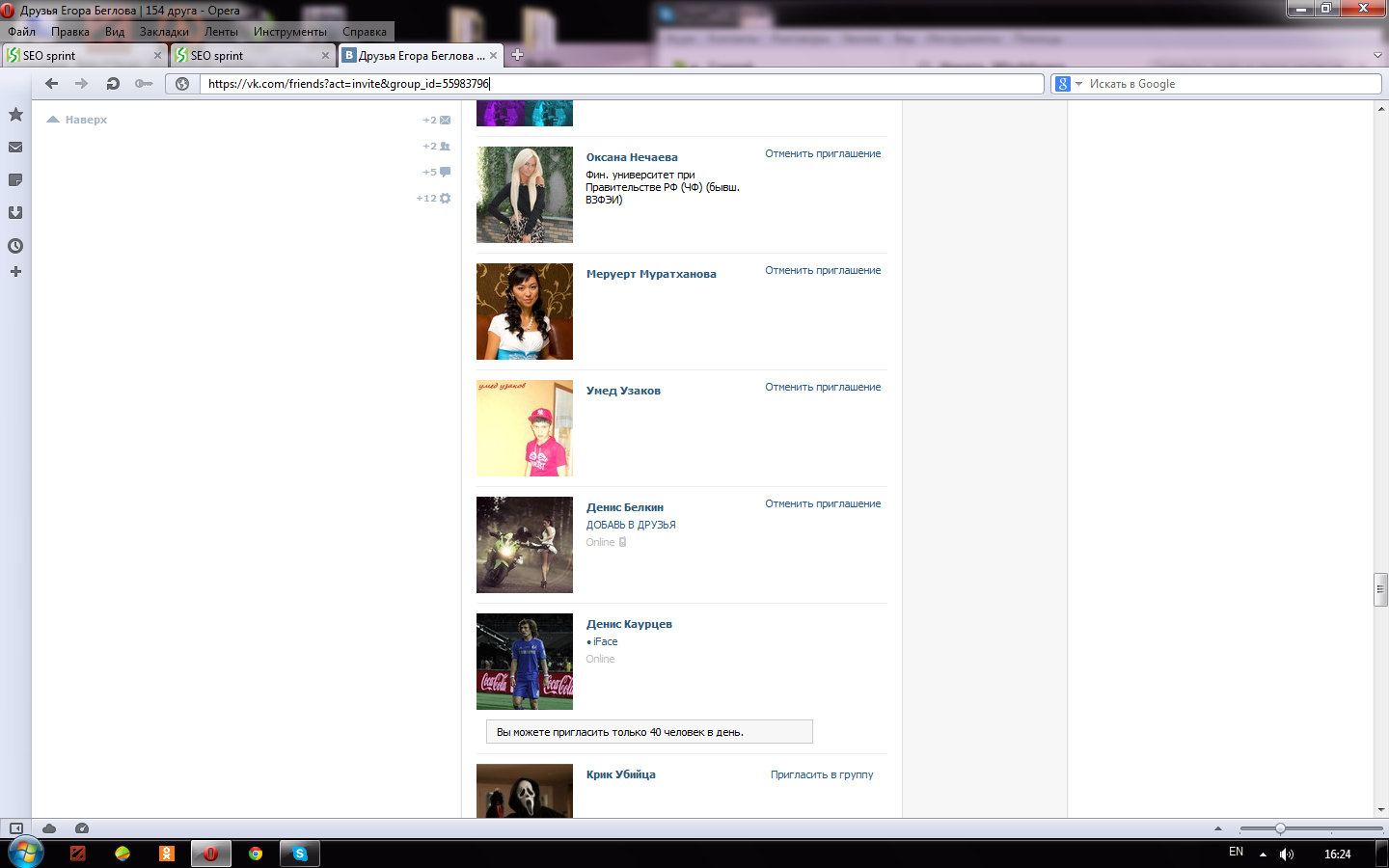Cancel invitation for Умед Узаков

point(823,387)
